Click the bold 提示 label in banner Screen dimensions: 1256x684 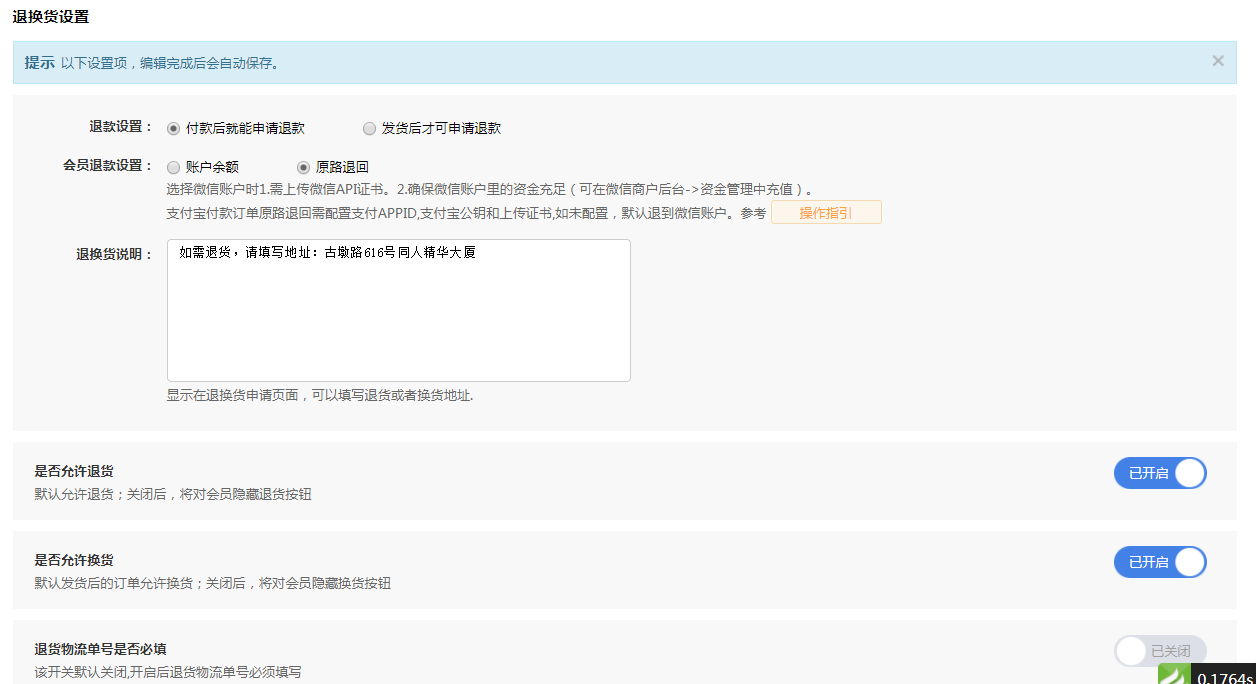tap(39, 62)
